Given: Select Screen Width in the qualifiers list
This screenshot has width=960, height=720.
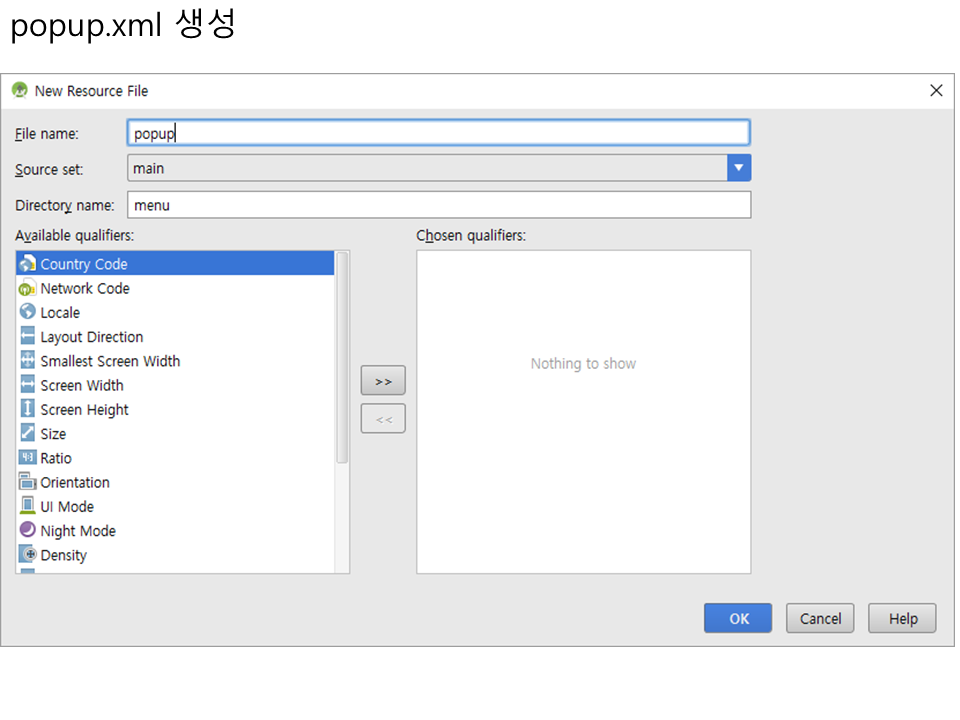Looking at the screenshot, I should tap(82, 385).
